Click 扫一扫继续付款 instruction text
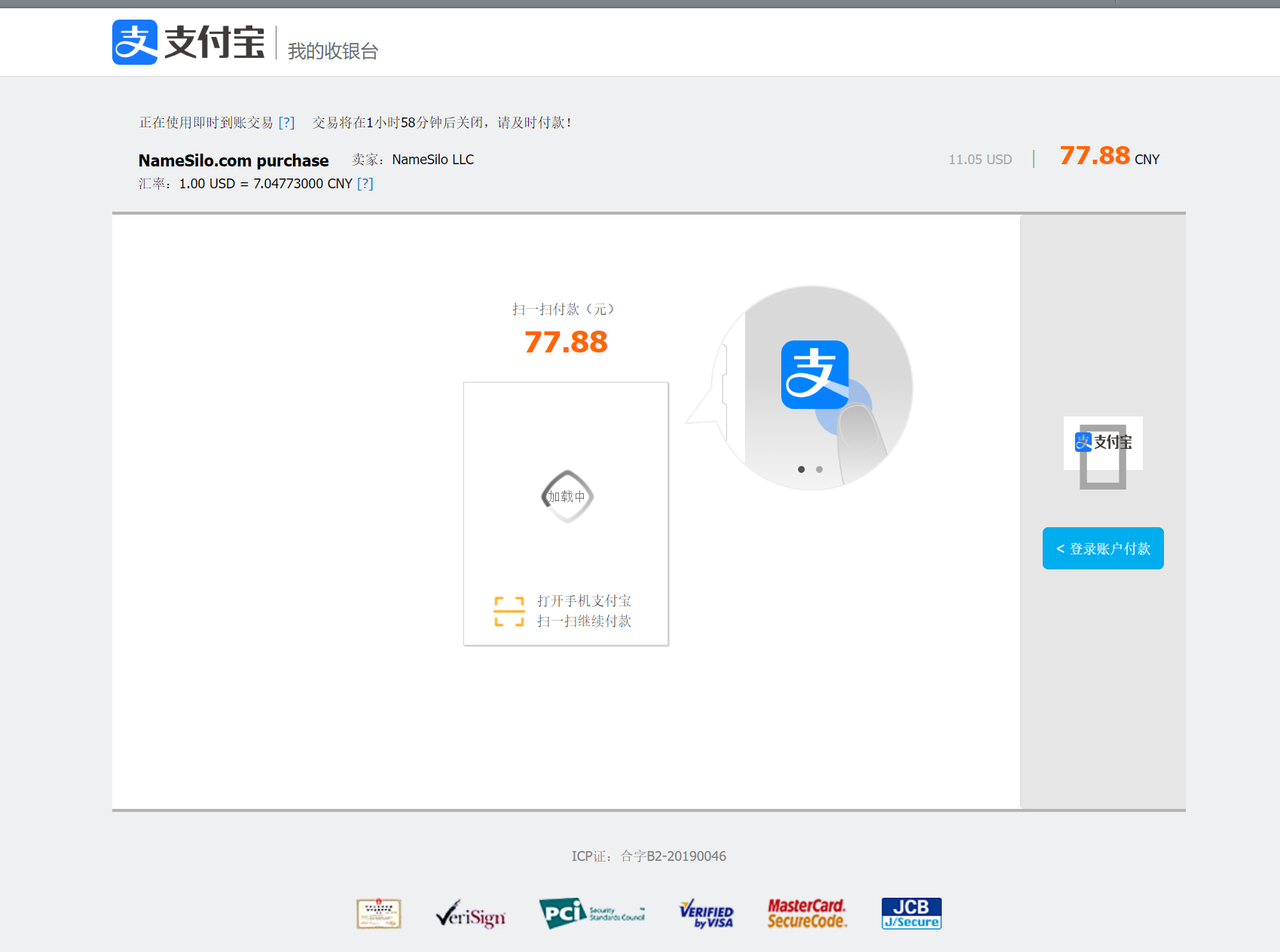This screenshot has width=1280, height=952. [x=584, y=621]
